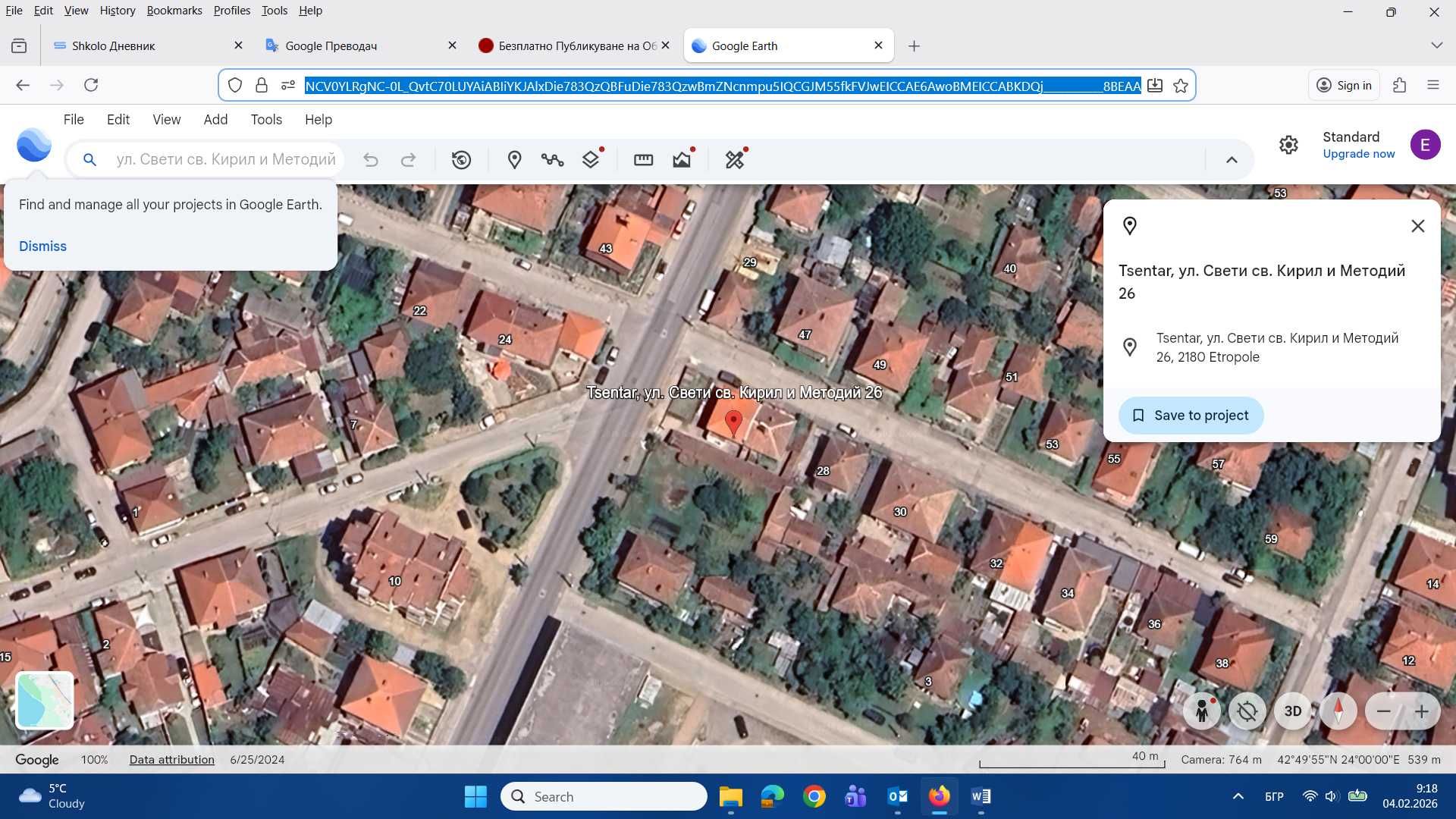Select the add placemark tool
Image resolution: width=1456 pixels, height=819 pixels.
click(x=514, y=160)
